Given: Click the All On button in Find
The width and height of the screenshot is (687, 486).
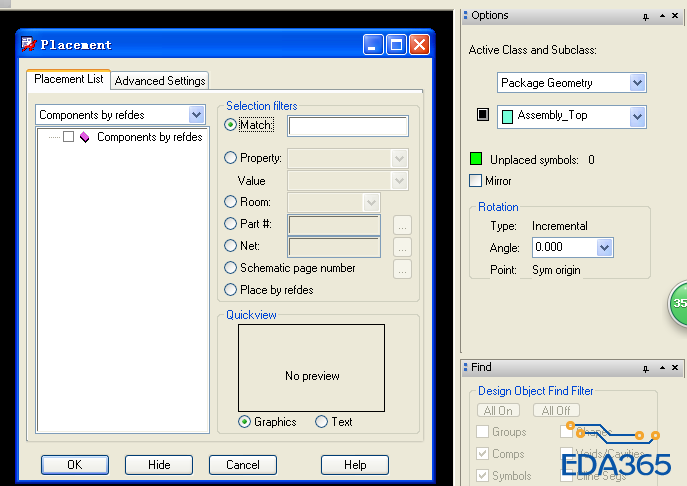Looking at the screenshot, I should point(498,411).
